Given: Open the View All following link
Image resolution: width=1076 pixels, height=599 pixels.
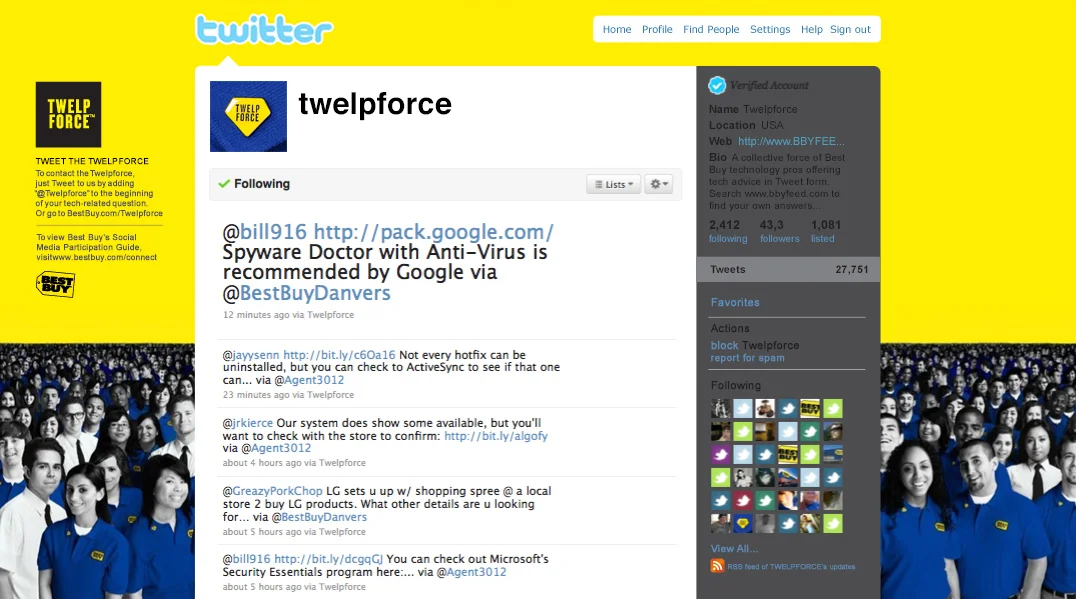Looking at the screenshot, I should click(733, 548).
